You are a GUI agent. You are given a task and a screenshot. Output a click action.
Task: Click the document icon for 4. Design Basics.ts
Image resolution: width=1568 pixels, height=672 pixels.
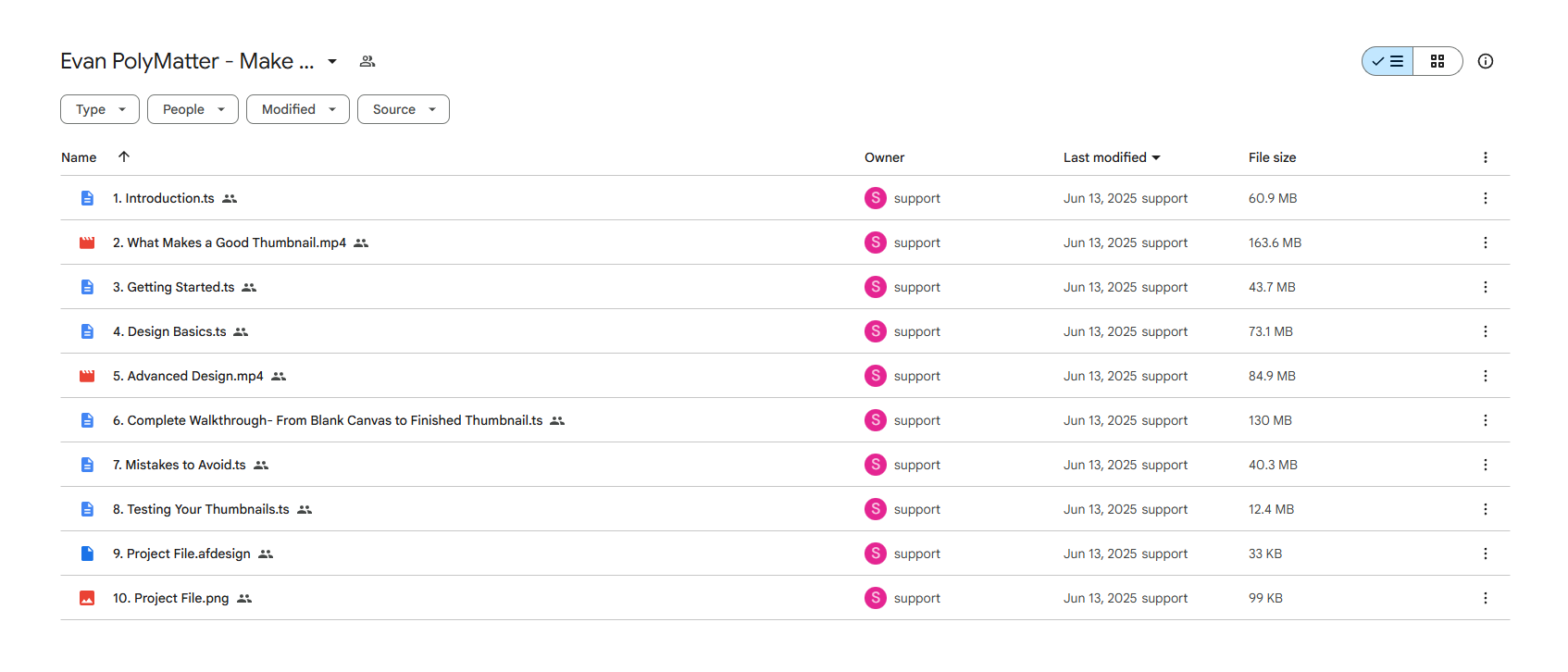(x=87, y=331)
